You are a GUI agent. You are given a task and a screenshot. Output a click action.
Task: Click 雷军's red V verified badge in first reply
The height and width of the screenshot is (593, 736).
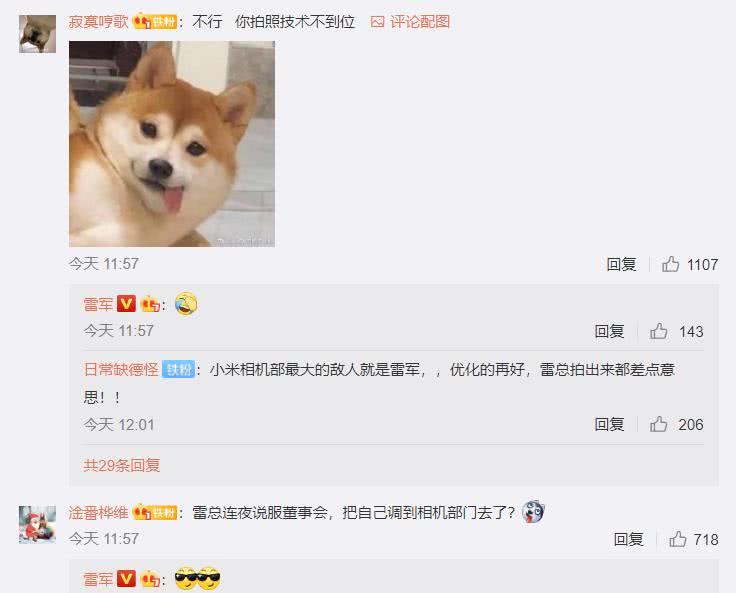tap(126, 304)
